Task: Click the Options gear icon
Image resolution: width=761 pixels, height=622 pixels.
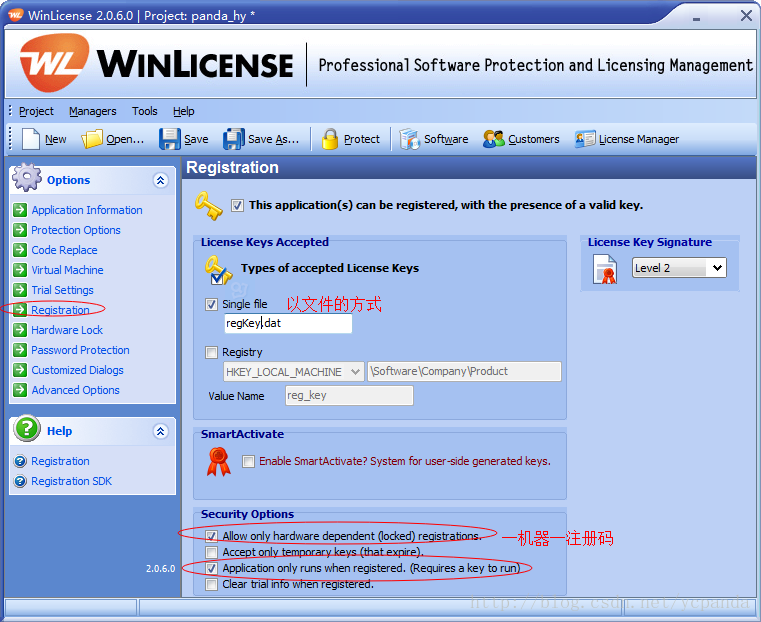Action: 27,178
